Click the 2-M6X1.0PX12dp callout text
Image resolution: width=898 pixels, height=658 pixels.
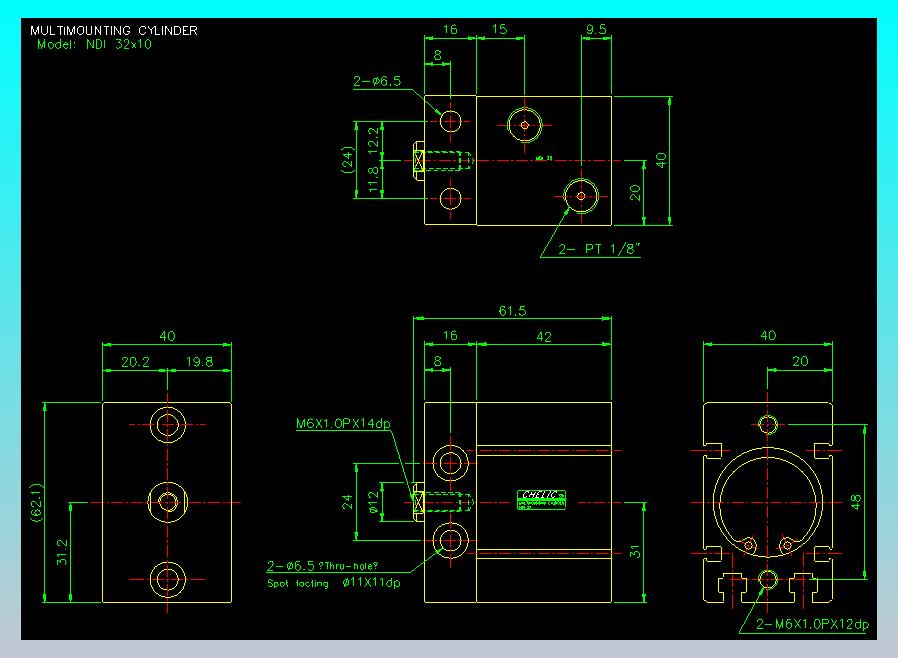tap(812, 624)
